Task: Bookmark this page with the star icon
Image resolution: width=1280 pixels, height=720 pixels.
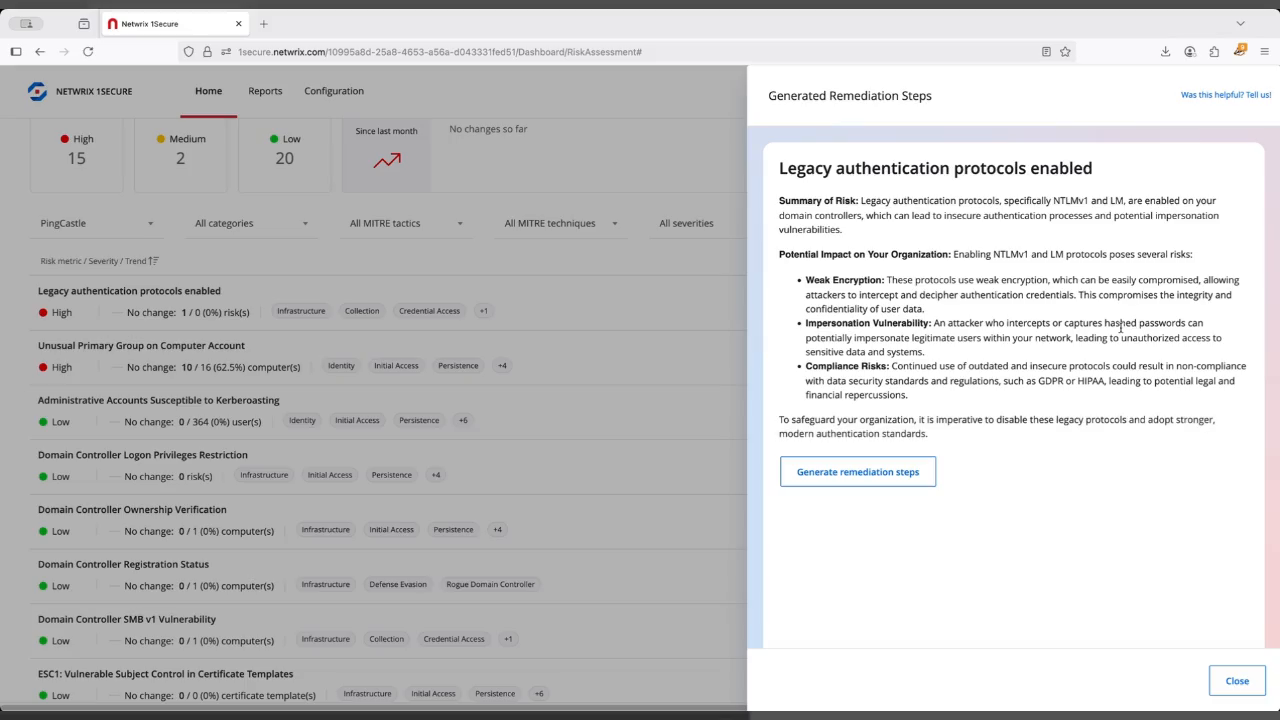Action: [1065, 52]
